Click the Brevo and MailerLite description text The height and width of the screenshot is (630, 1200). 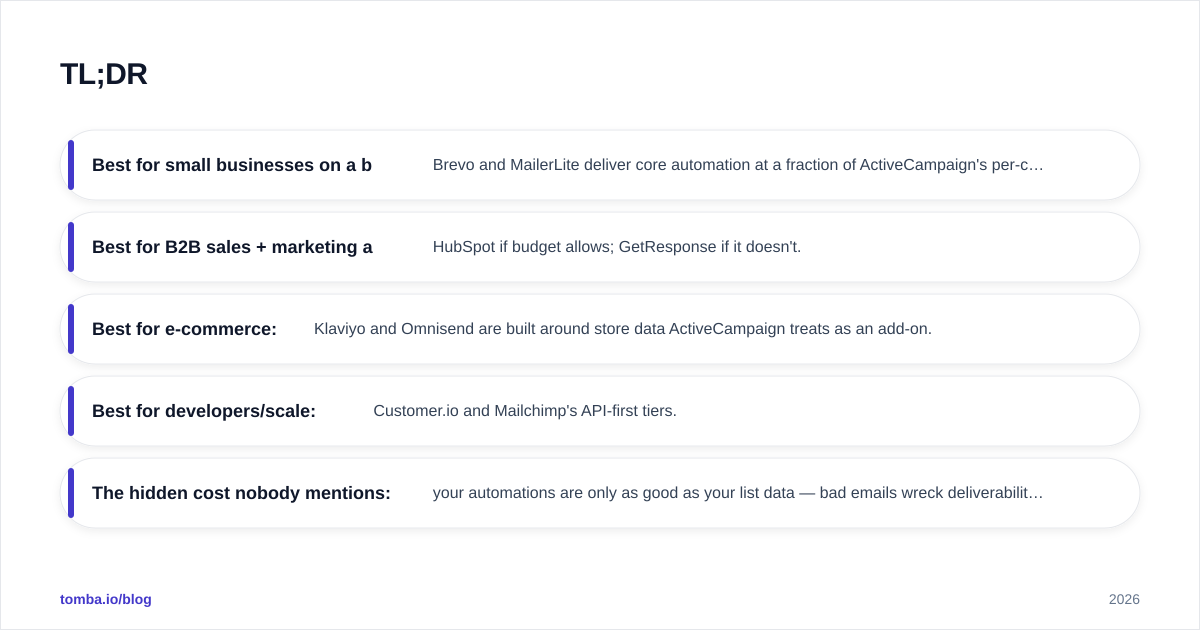click(x=738, y=165)
